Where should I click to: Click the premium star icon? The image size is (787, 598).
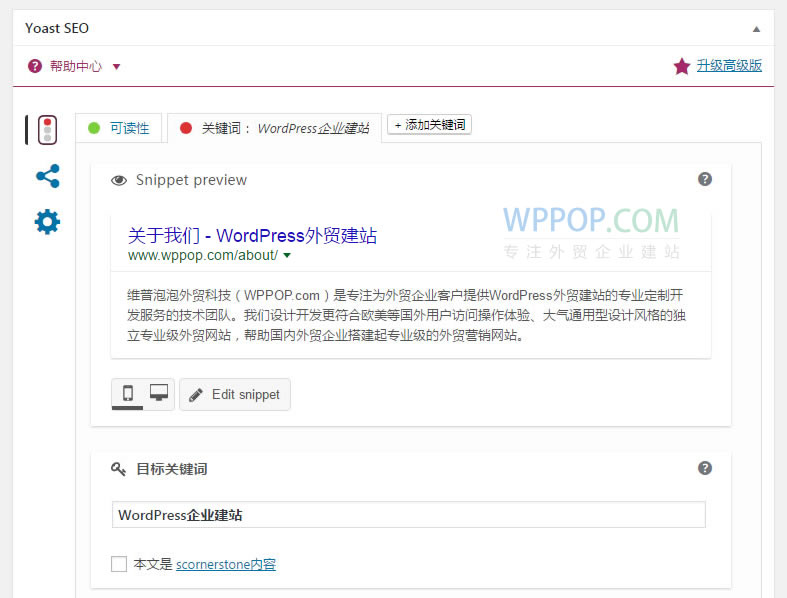pos(682,66)
